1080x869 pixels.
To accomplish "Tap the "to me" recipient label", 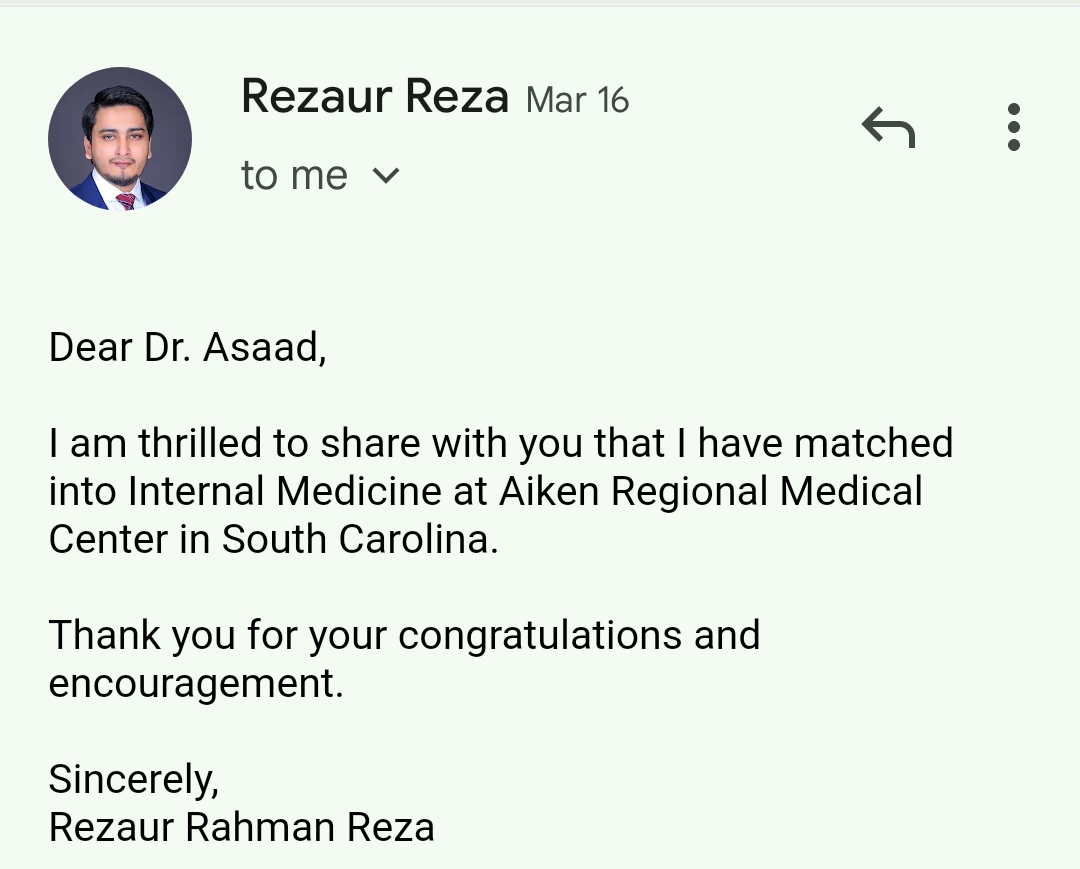I will (294, 176).
